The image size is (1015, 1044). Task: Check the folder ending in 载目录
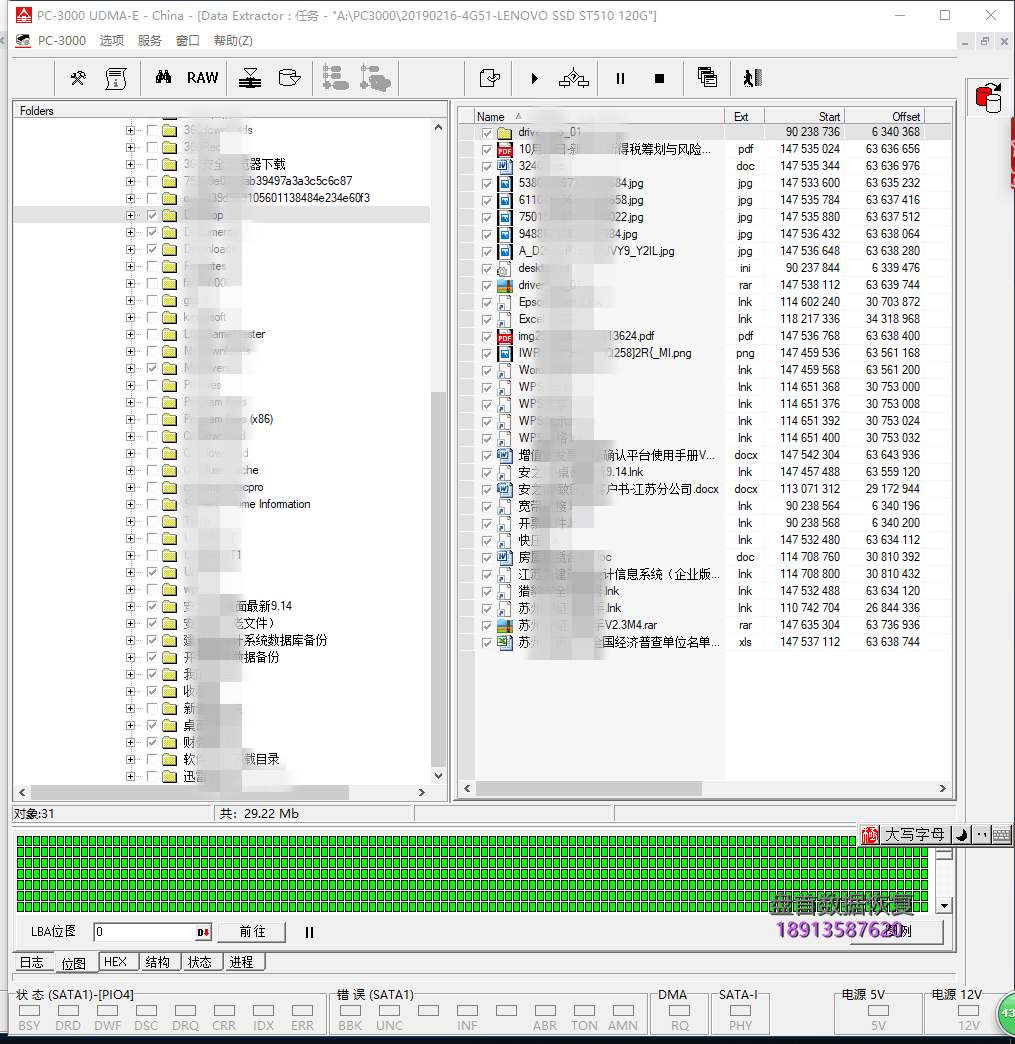click(152, 760)
